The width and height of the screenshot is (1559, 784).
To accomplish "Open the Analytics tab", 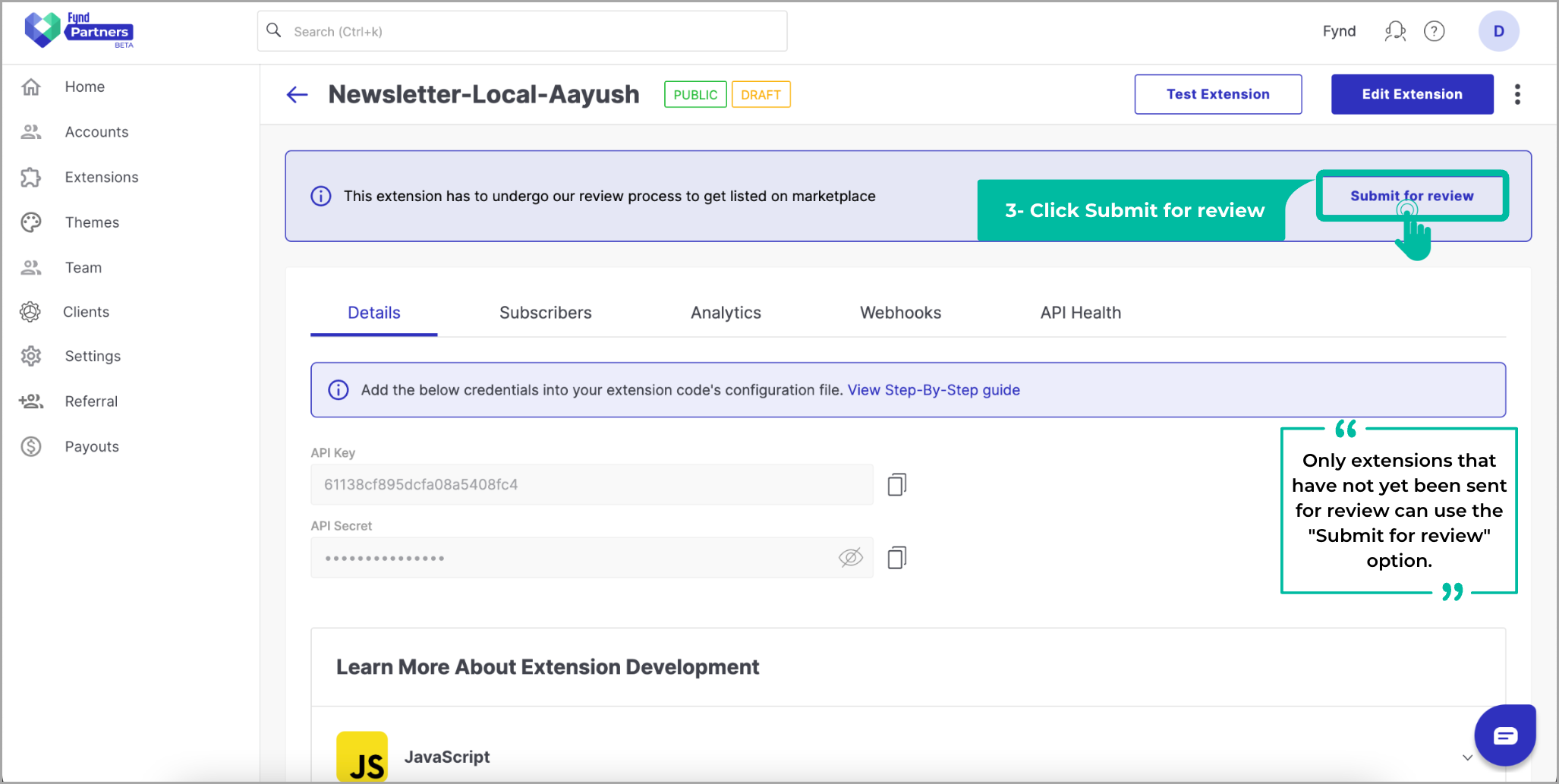I will click(726, 313).
